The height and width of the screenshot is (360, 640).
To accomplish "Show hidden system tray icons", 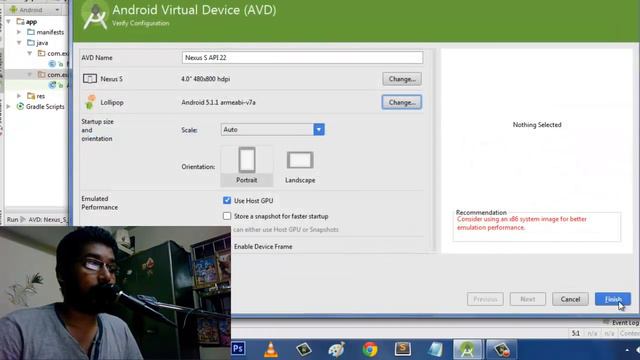I will pyautogui.click(x=627, y=350).
